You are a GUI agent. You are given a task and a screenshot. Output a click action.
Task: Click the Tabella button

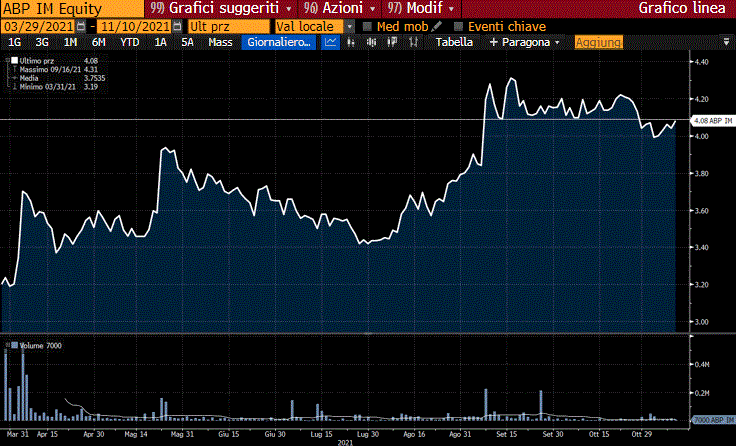pyautogui.click(x=453, y=42)
